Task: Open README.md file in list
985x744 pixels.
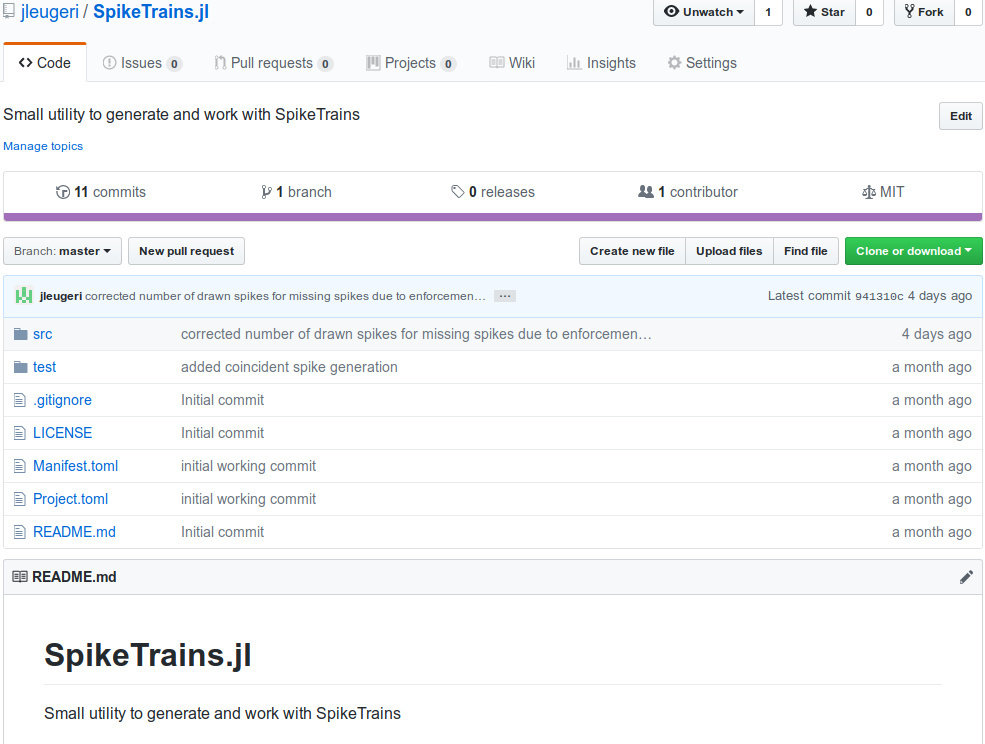Action: coord(74,532)
